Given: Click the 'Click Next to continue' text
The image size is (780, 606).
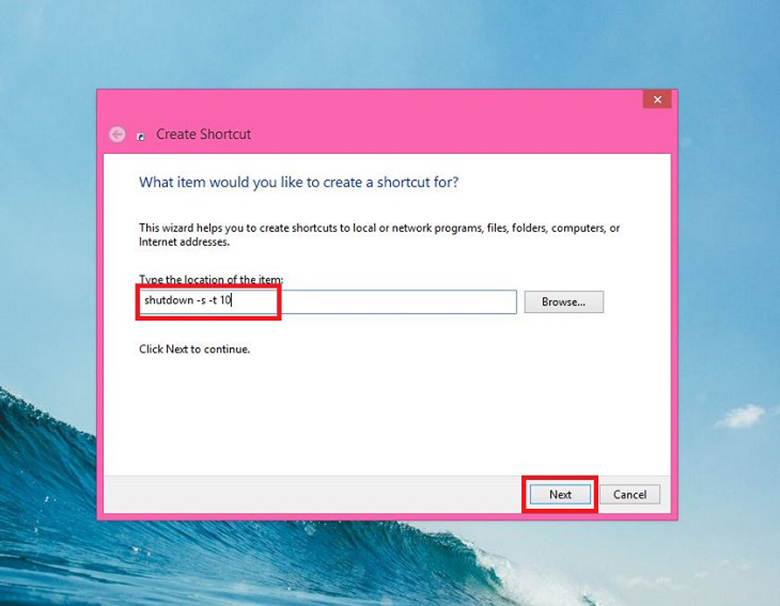Looking at the screenshot, I should [x=194, y=350].
